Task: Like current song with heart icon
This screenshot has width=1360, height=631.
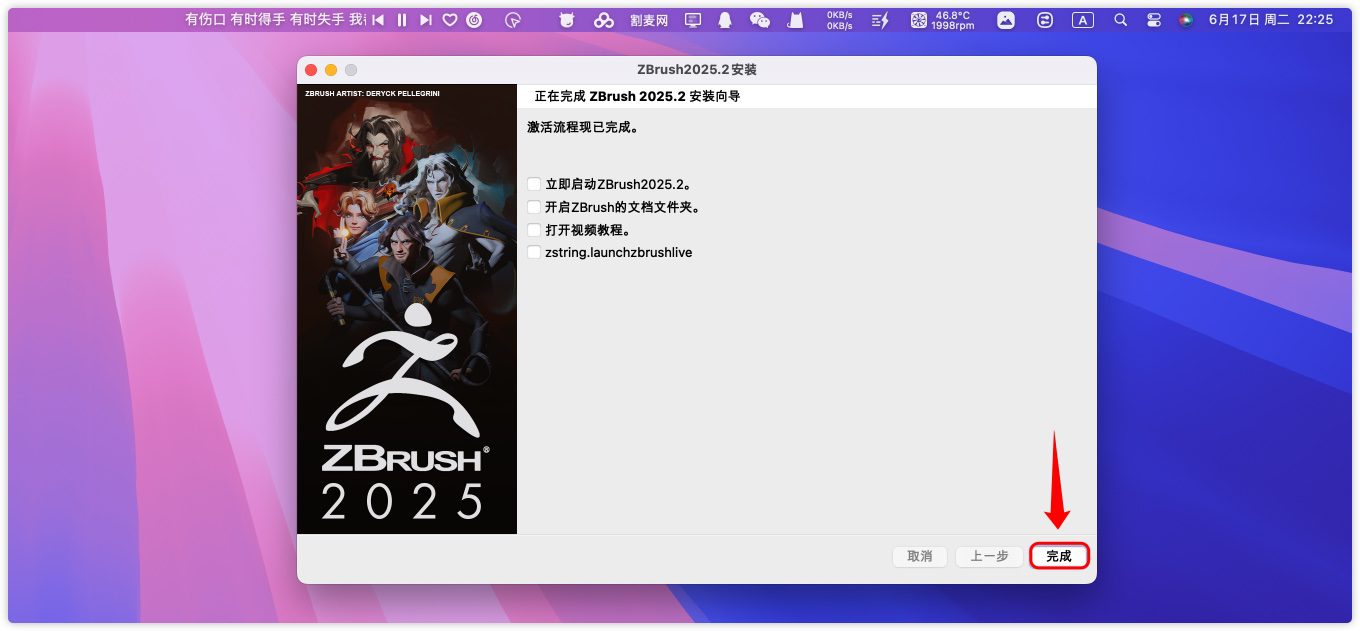Action: pyautogui.click(x=450, y=20)
